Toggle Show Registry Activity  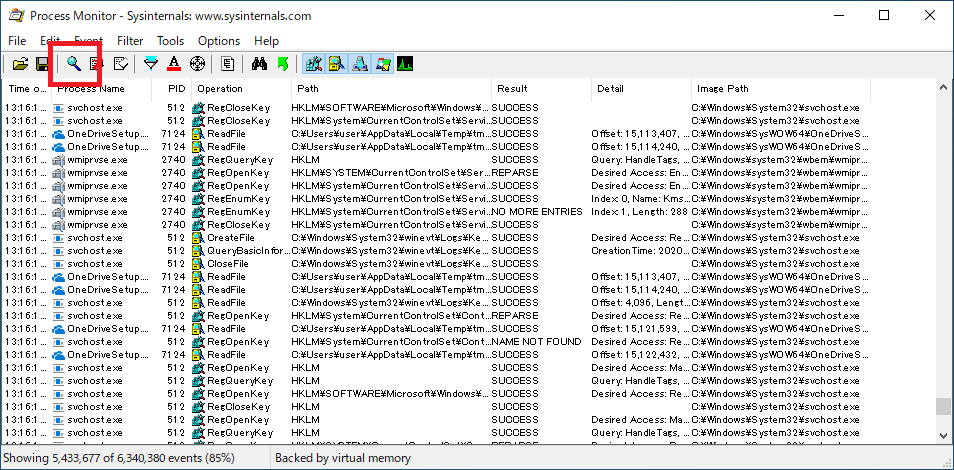pyautogui.click(x=314, y=63)
